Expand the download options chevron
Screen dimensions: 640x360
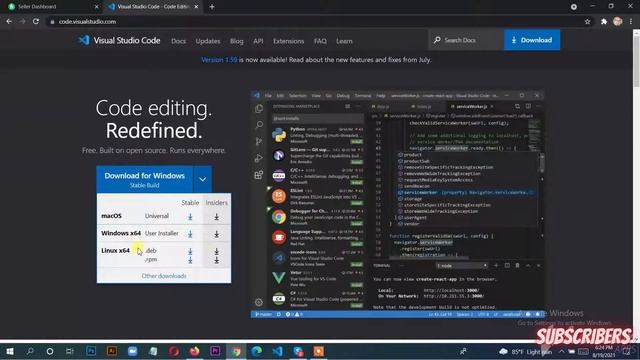coord(202,179)
